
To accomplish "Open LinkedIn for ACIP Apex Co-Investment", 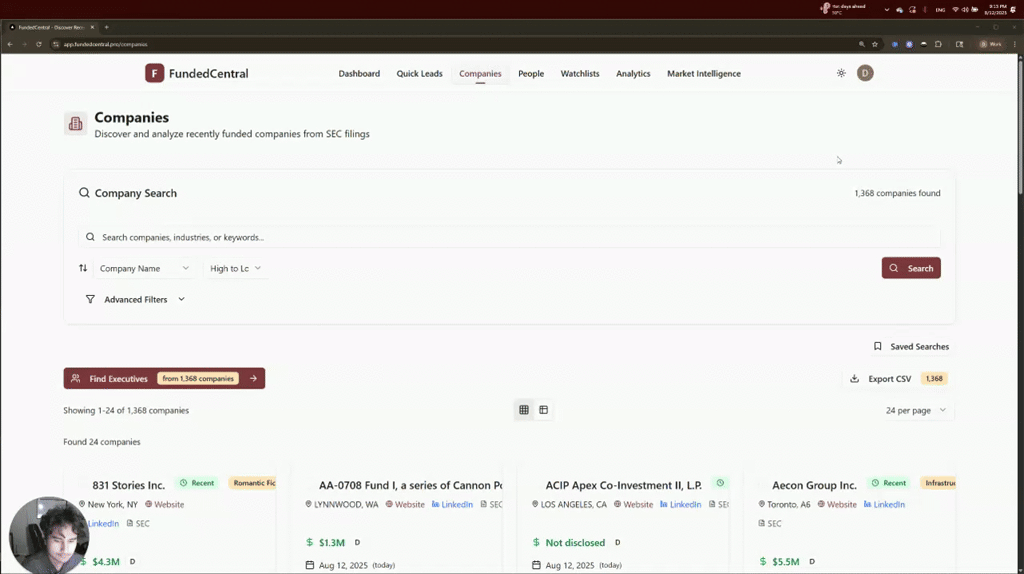I will pos(680,504).
